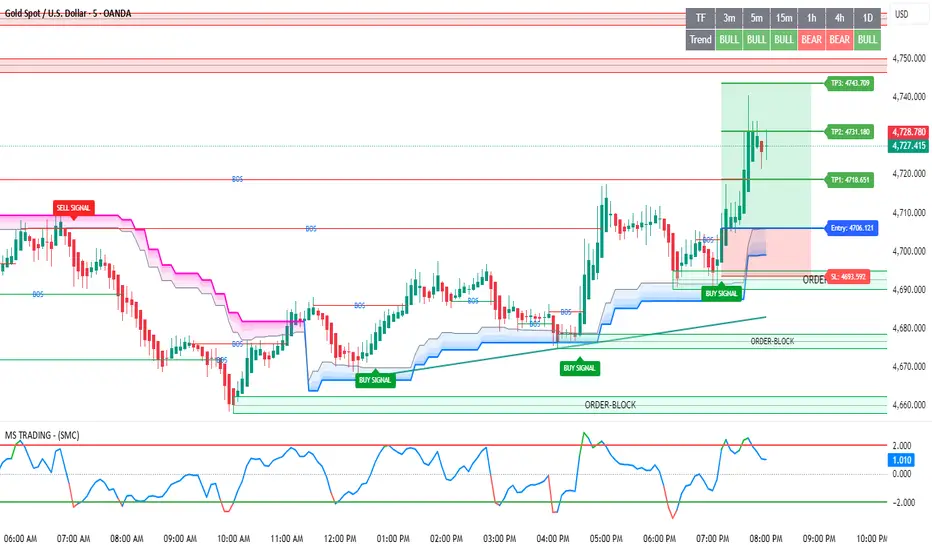Viewport: 932px width, 550px height.
Task: Select the 5m timeframe cell
Action: (x=756, y=18)
